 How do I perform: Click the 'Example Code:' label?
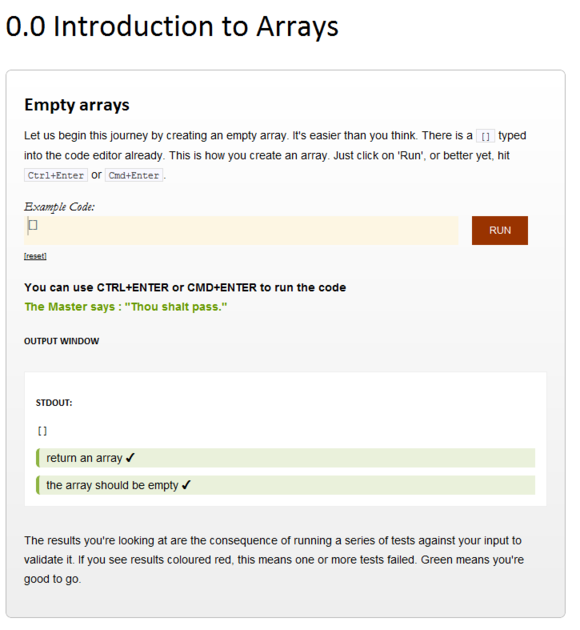point(59,207)
